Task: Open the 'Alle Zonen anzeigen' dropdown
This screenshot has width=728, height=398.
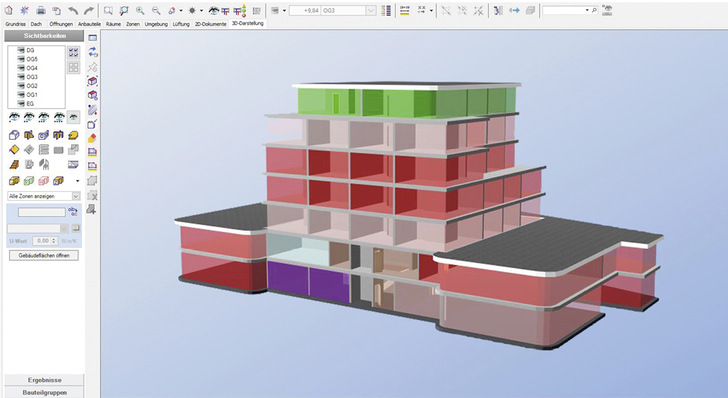Action: [x=44, y=196]
